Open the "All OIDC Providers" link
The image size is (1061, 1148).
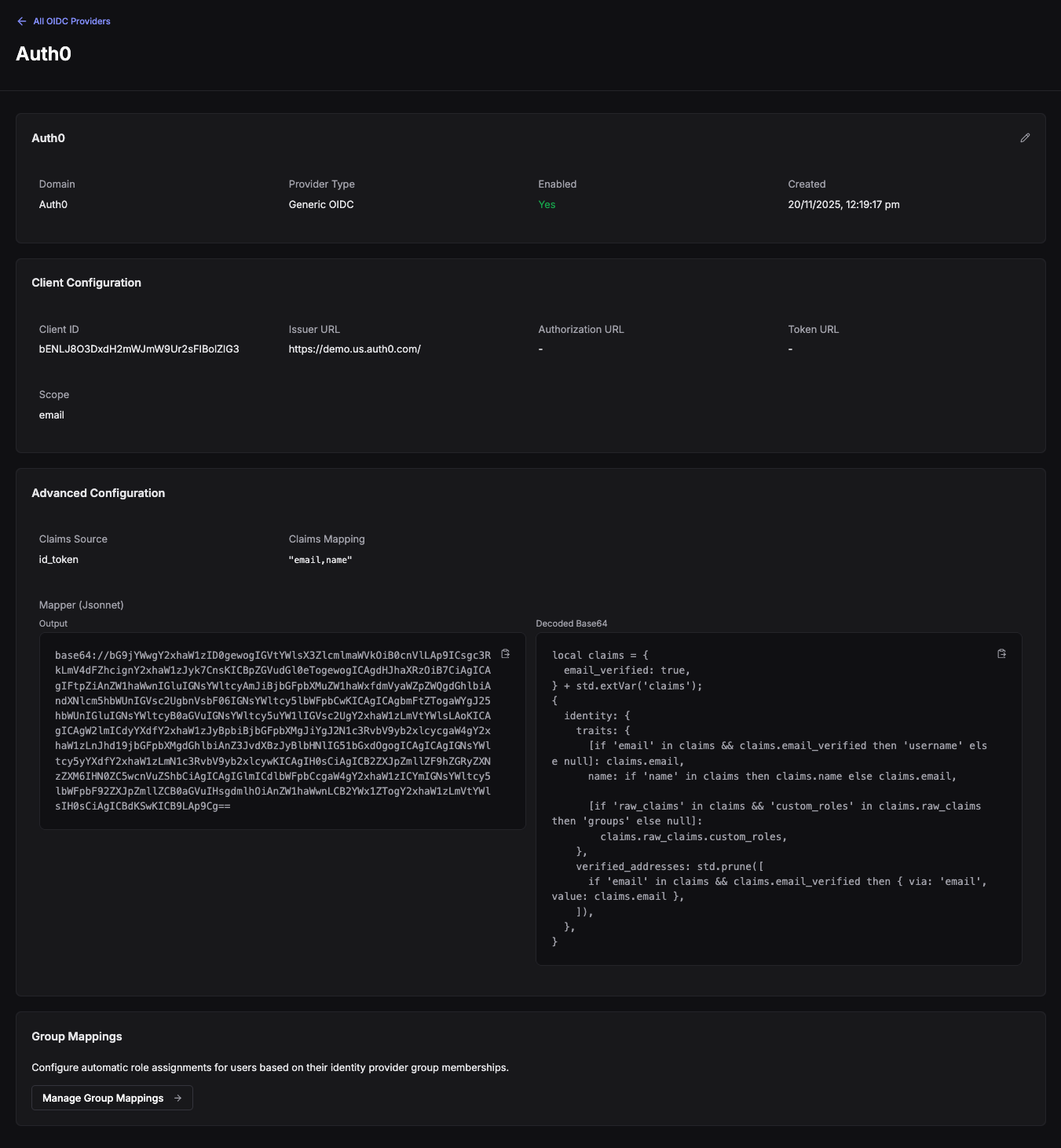(x=71, y=21)
